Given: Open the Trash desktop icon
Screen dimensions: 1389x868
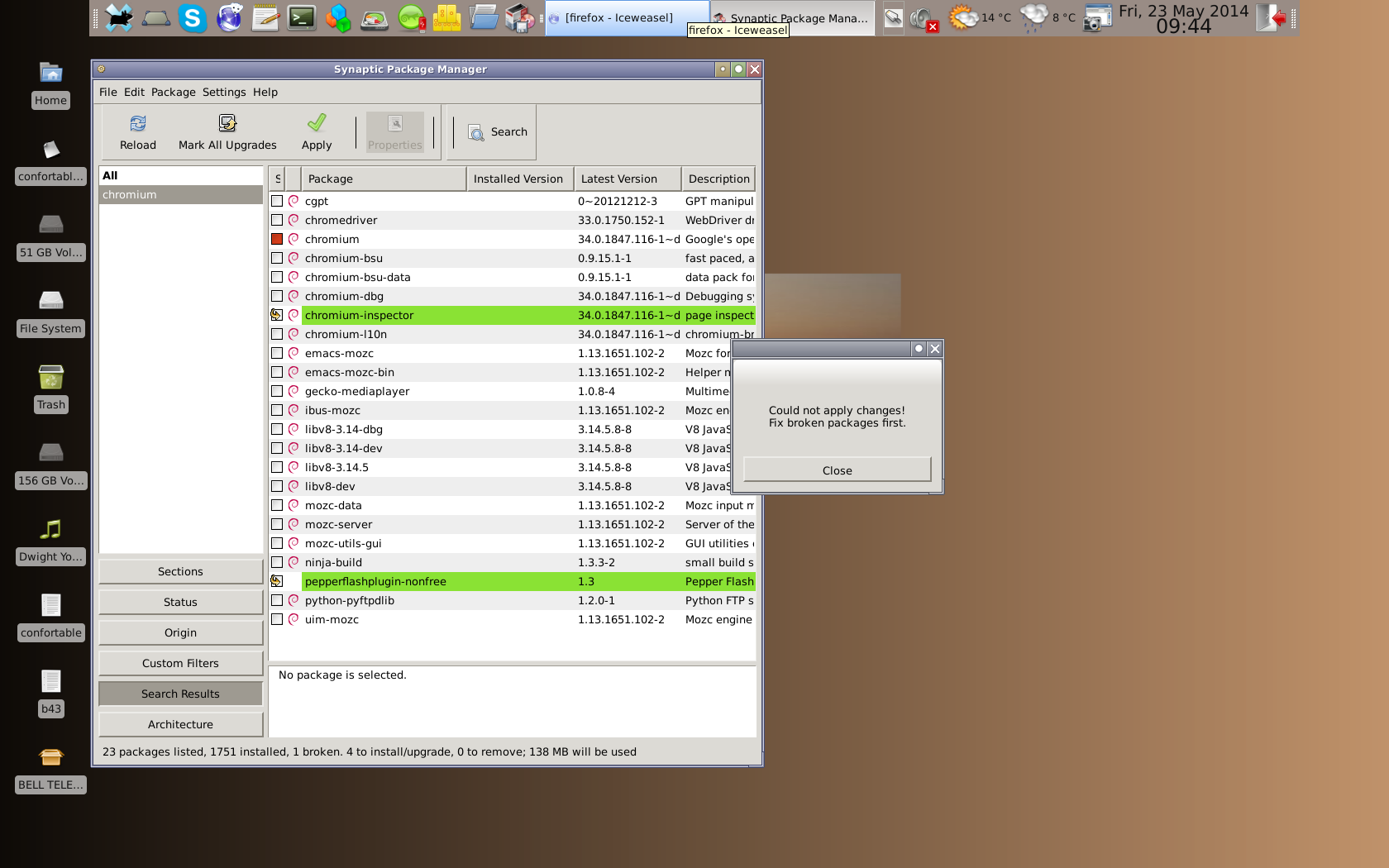Looking at the screenshot, I should click(51, 377).
